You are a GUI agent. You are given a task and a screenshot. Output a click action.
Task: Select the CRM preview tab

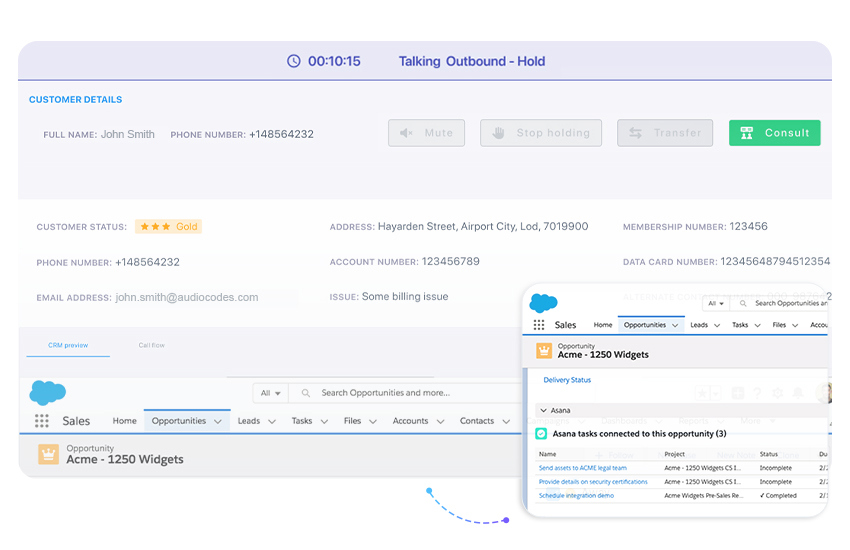68,345
